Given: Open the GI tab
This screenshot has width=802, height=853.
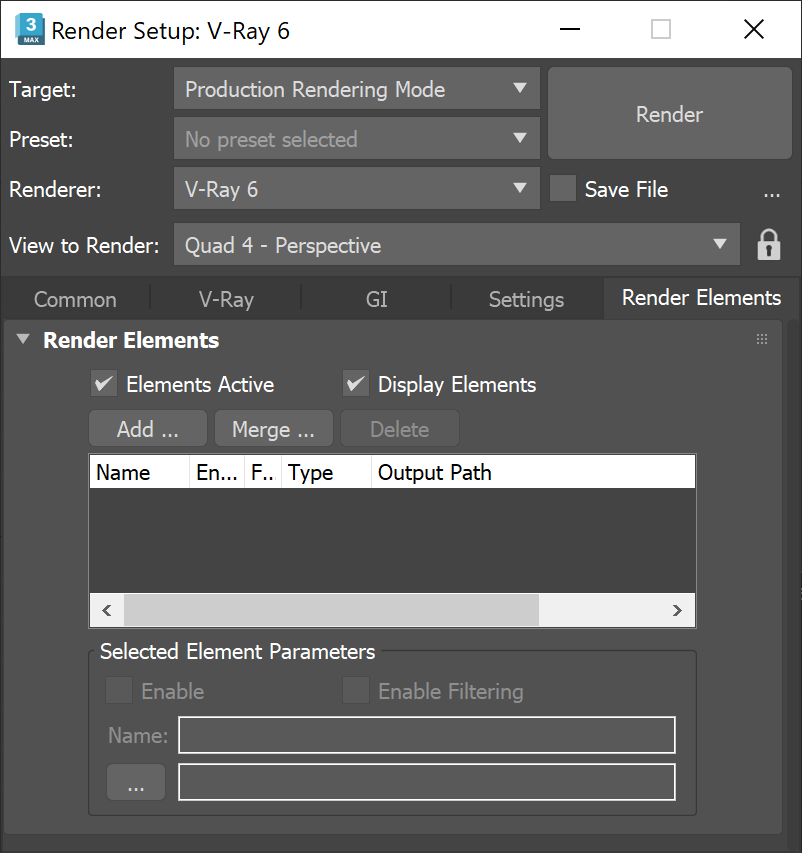Looking at the screenshot, I should 376,298.
